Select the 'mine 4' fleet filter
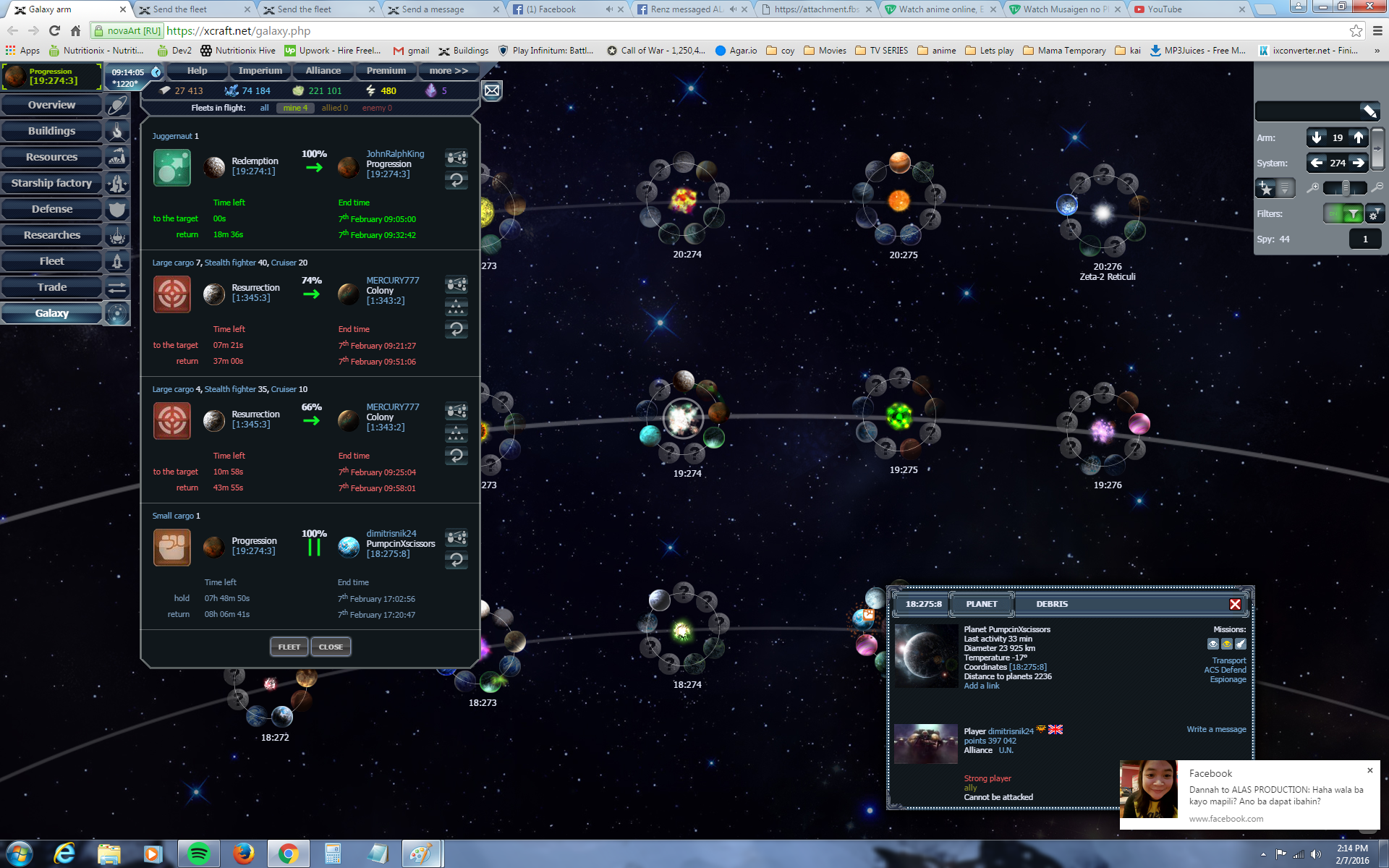The width and height of the screenshot is (1389, 868). (x=295, y=108)
